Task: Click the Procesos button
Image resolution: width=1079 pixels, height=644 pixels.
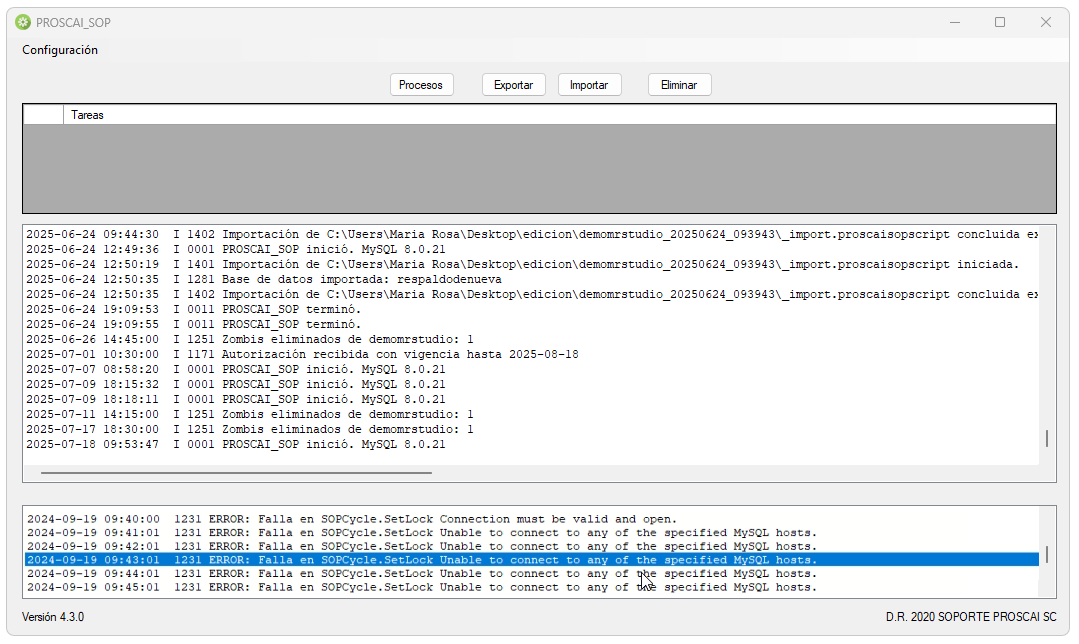Action: coord(420,85)
